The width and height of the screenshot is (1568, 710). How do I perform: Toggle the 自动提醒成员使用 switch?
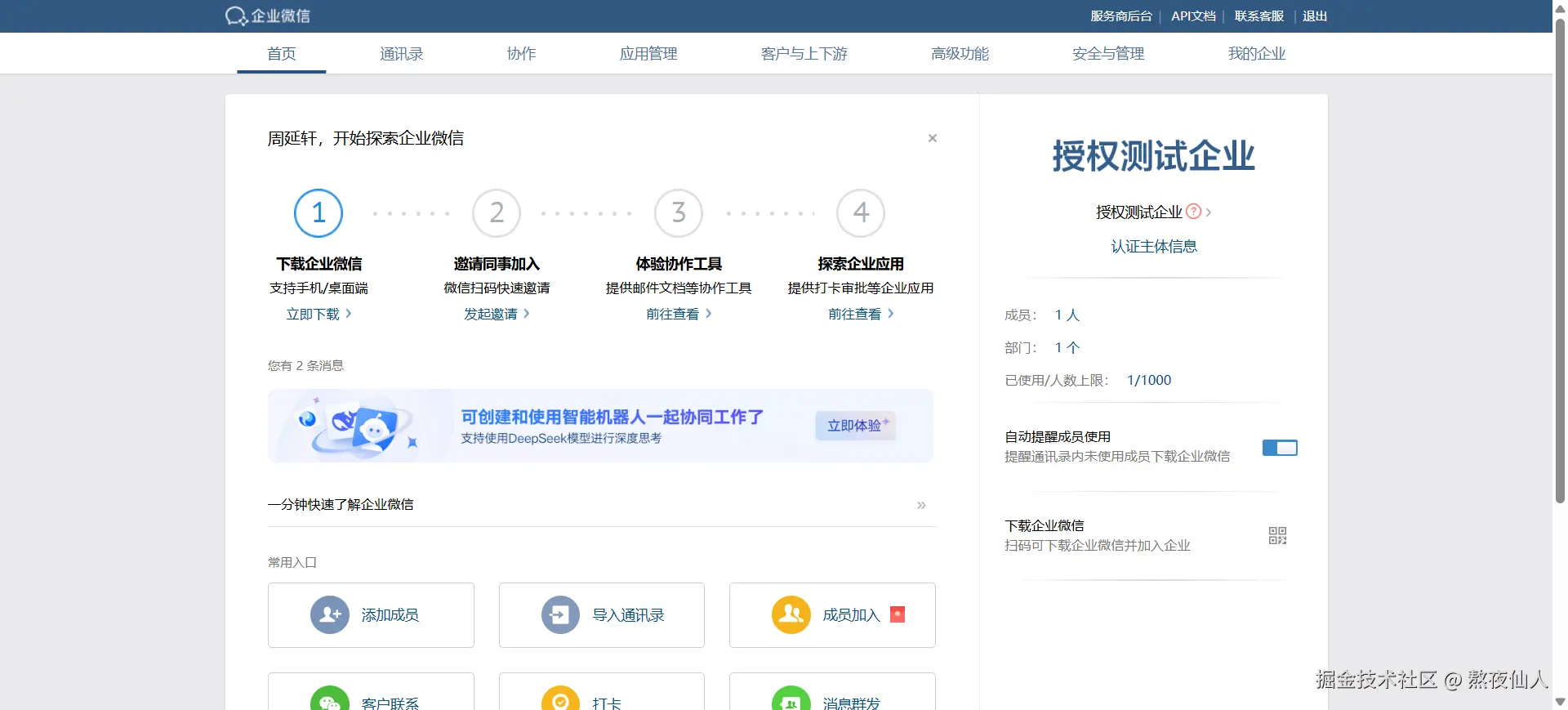[x=1280, y=448]
